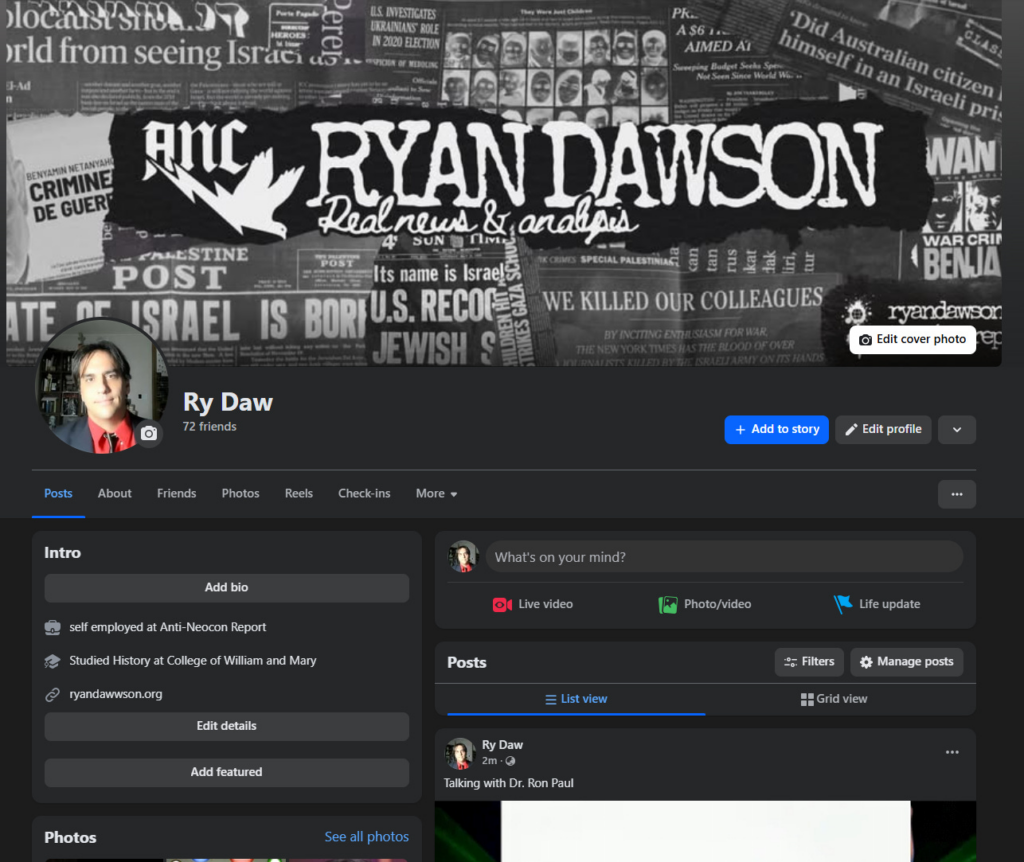Open Filters for posts
The height and width of the screenshot is (862, 1024).
pyautogui.click(x=809, y=662)
